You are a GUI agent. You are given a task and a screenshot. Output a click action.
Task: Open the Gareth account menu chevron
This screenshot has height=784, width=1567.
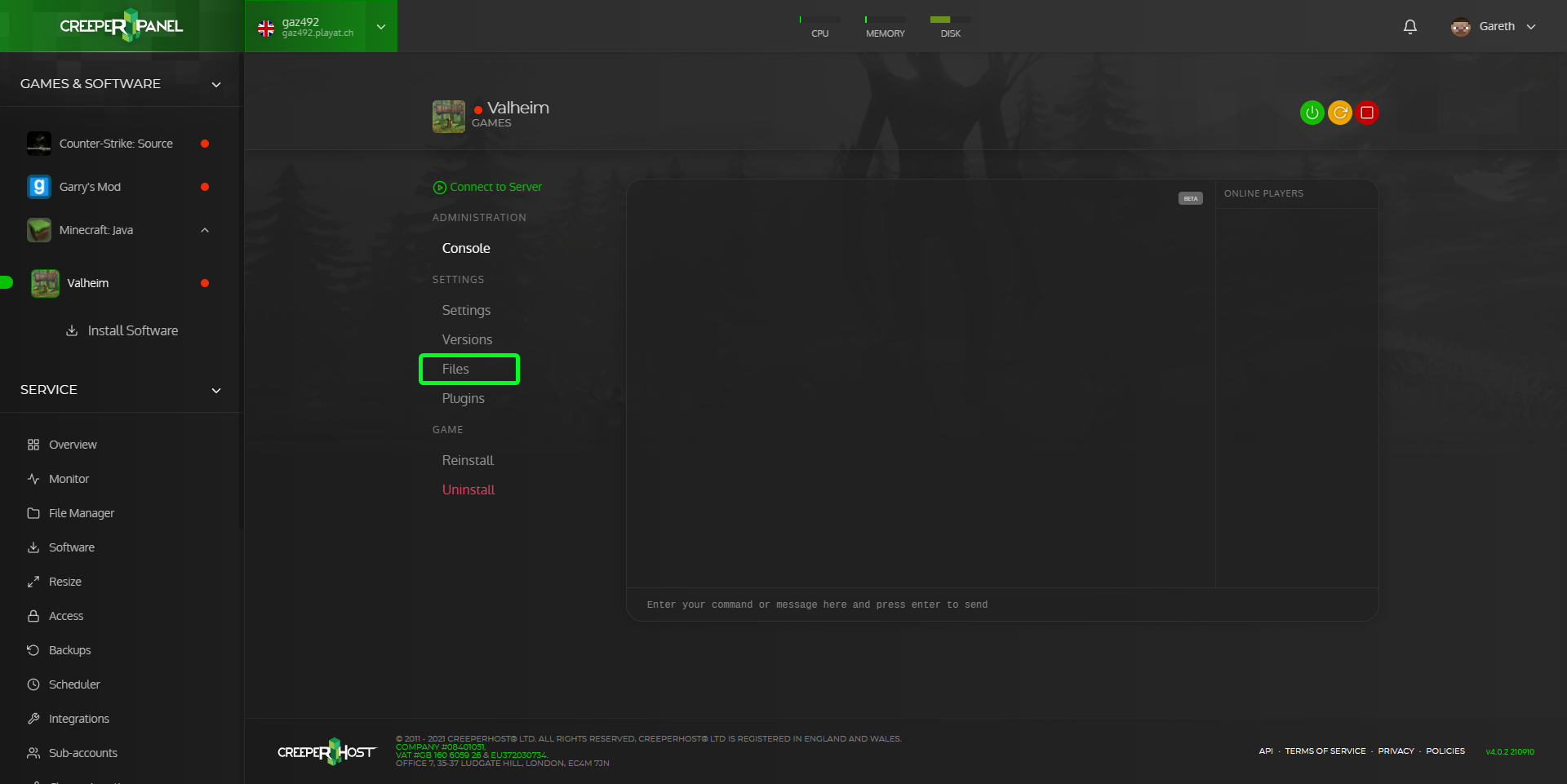coord(1531,27)
